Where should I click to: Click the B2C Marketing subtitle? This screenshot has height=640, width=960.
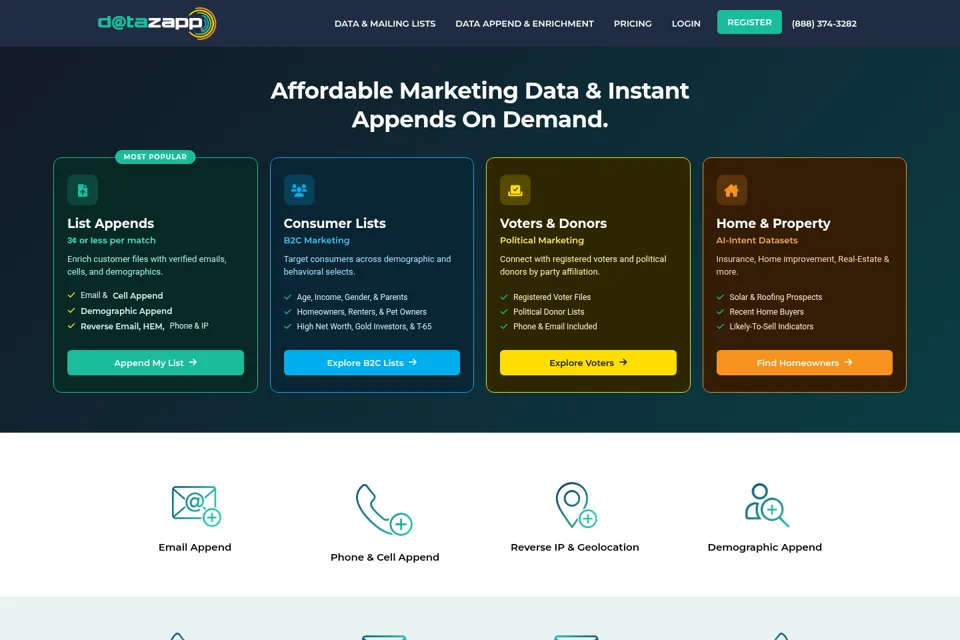(316, 240)
